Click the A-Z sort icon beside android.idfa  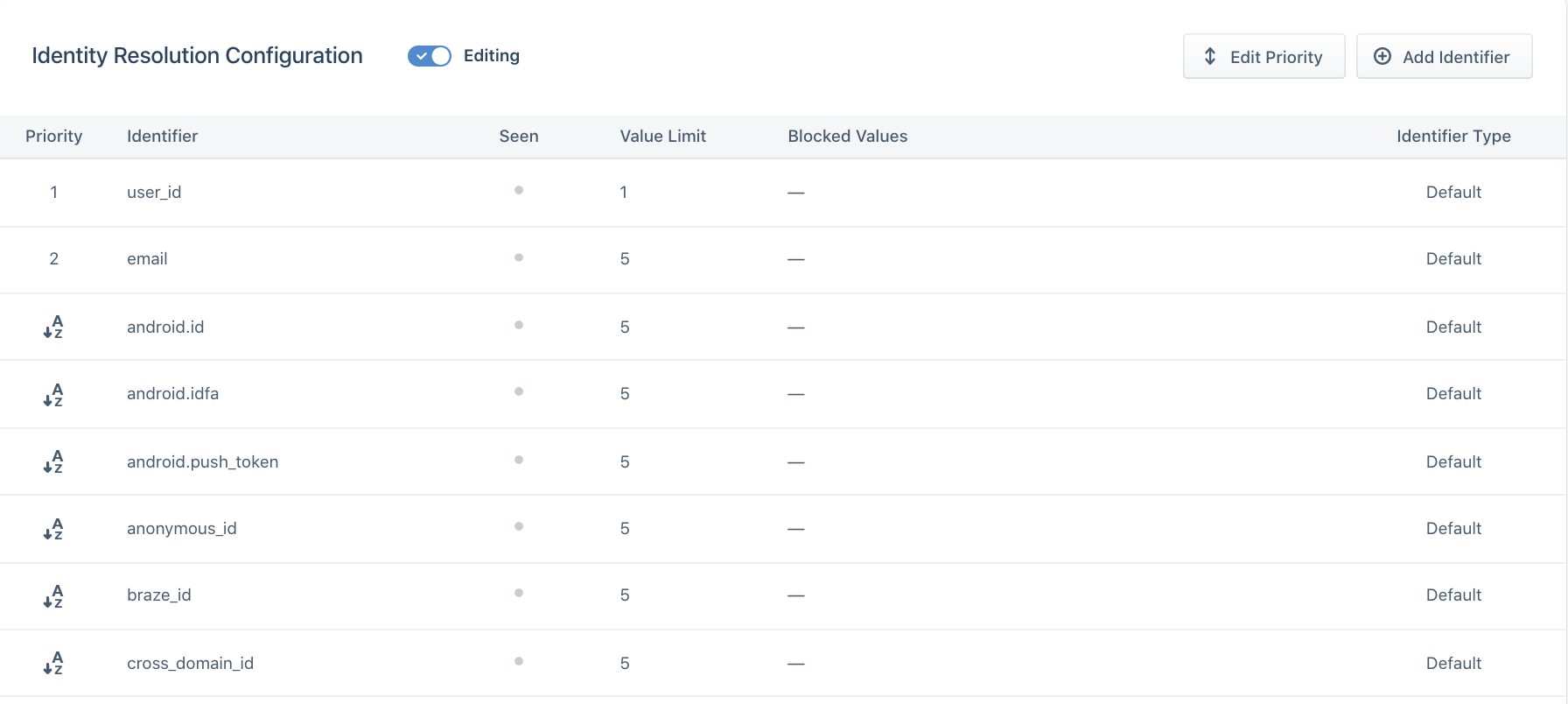53,394
